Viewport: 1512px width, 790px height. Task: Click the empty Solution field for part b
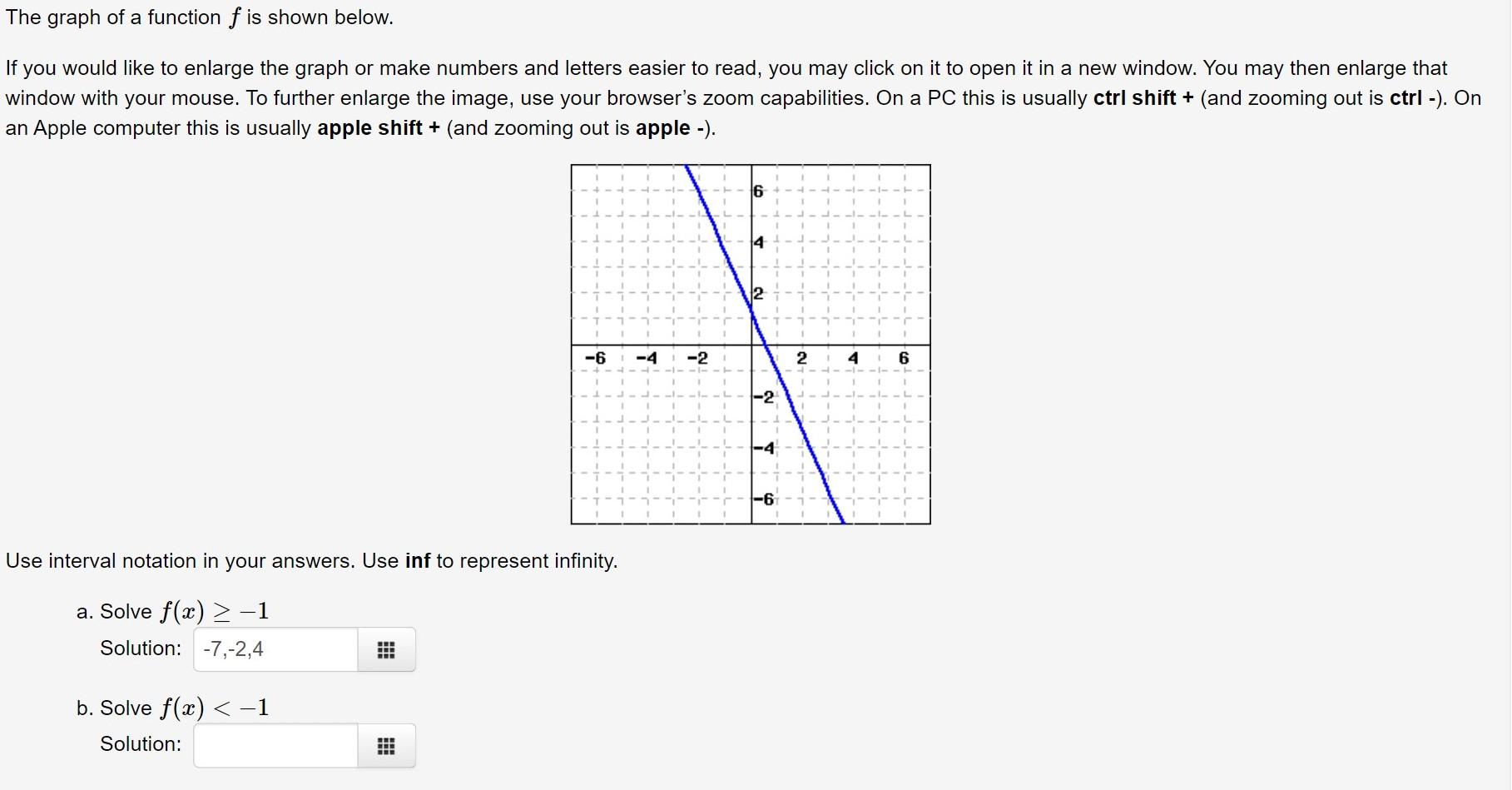[275, 745]
